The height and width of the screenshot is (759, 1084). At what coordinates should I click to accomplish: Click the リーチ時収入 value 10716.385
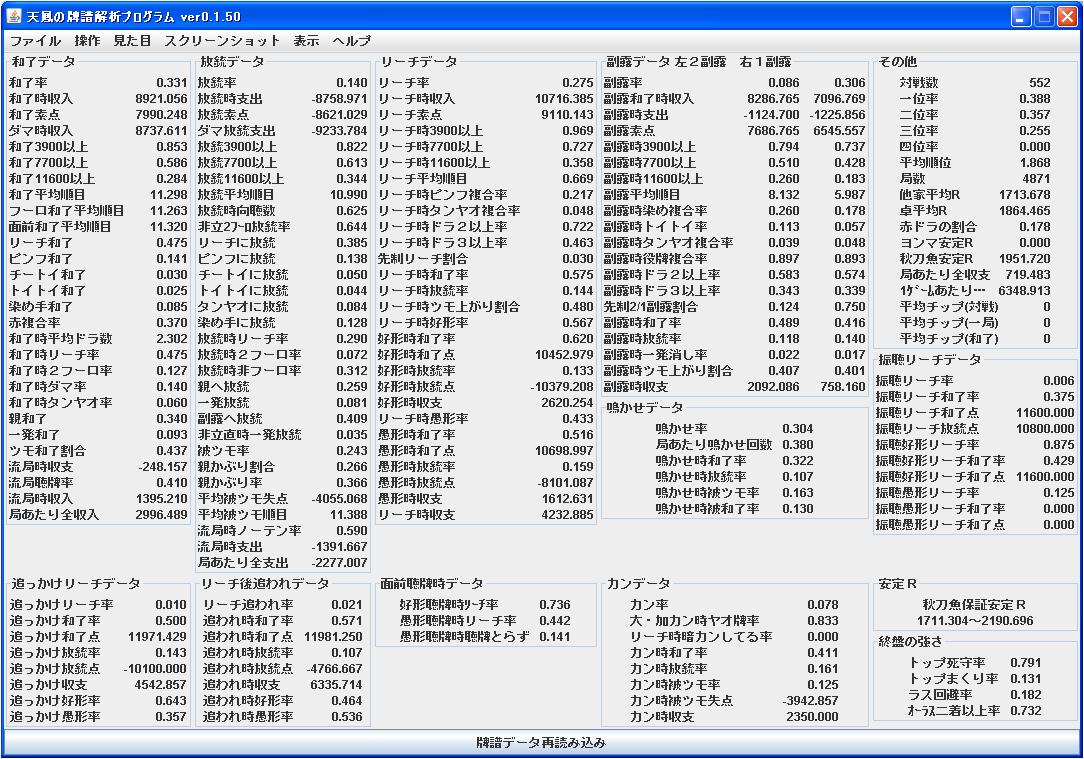coord(564,99)
